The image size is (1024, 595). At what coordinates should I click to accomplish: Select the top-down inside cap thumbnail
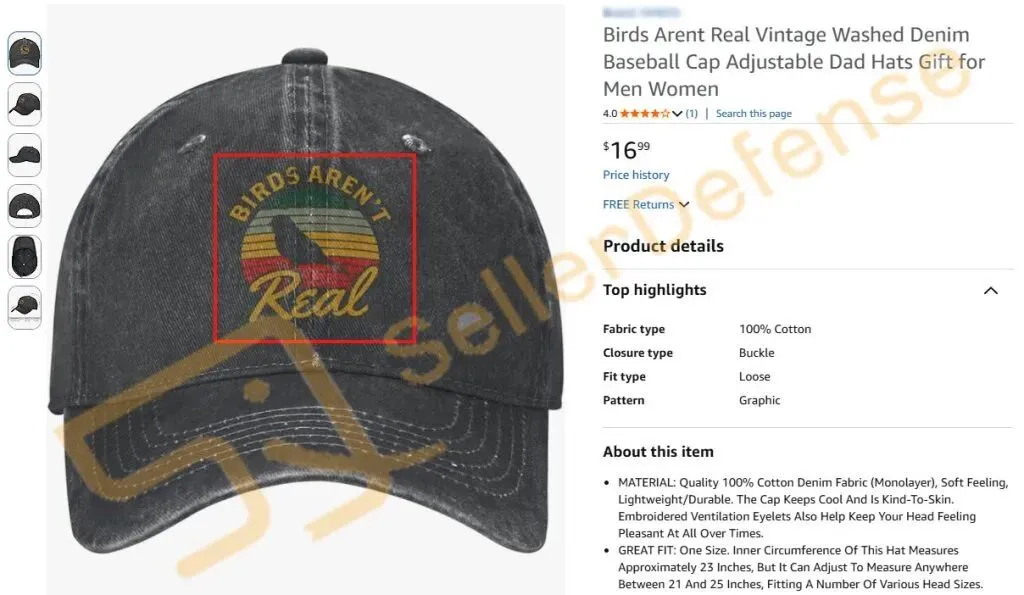point(24,257)
